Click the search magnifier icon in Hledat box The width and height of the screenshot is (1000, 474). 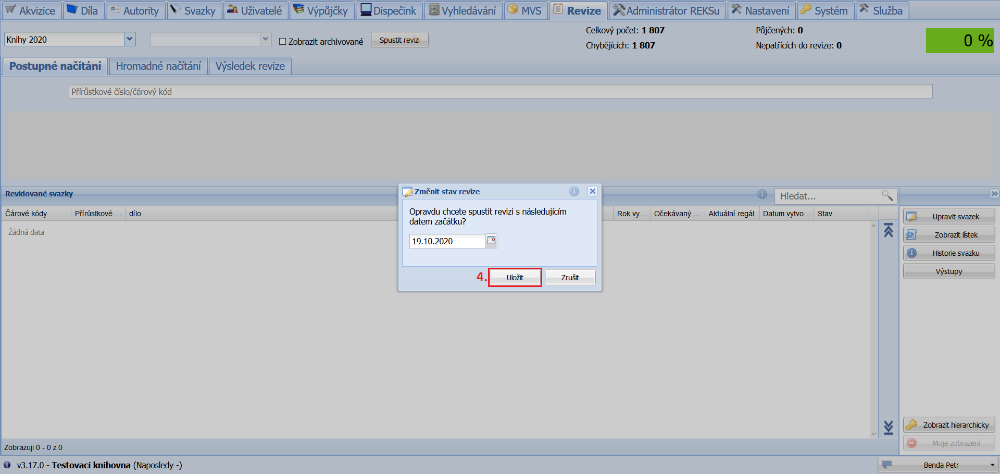(x=886, y=196)
